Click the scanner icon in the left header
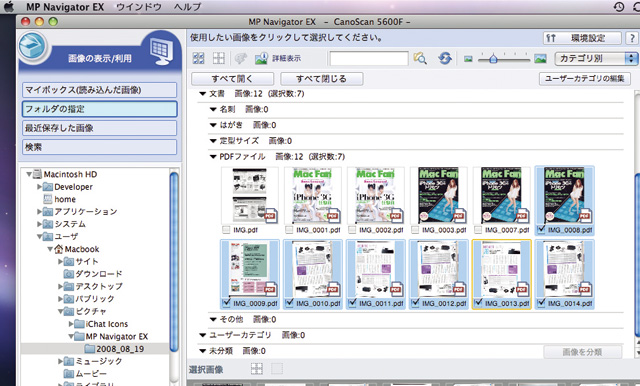 [x=33, y=47]
